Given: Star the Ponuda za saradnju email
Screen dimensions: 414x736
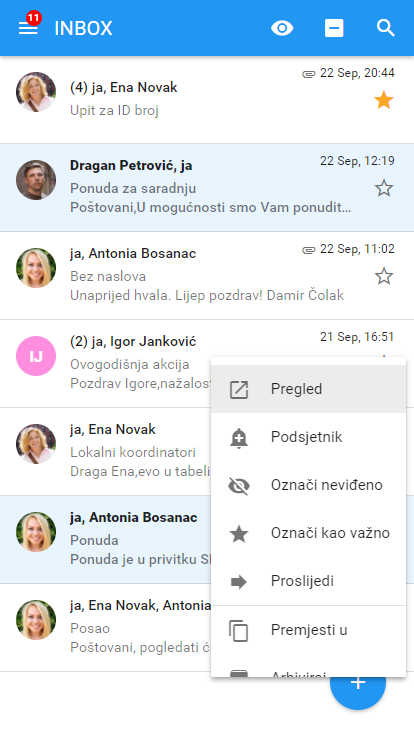Looking at the screenshot, I should (x=383, y=188).
